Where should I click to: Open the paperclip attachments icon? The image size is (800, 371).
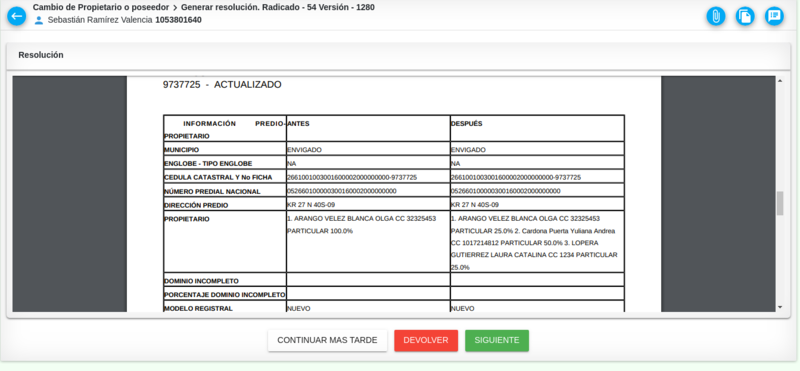716,16
